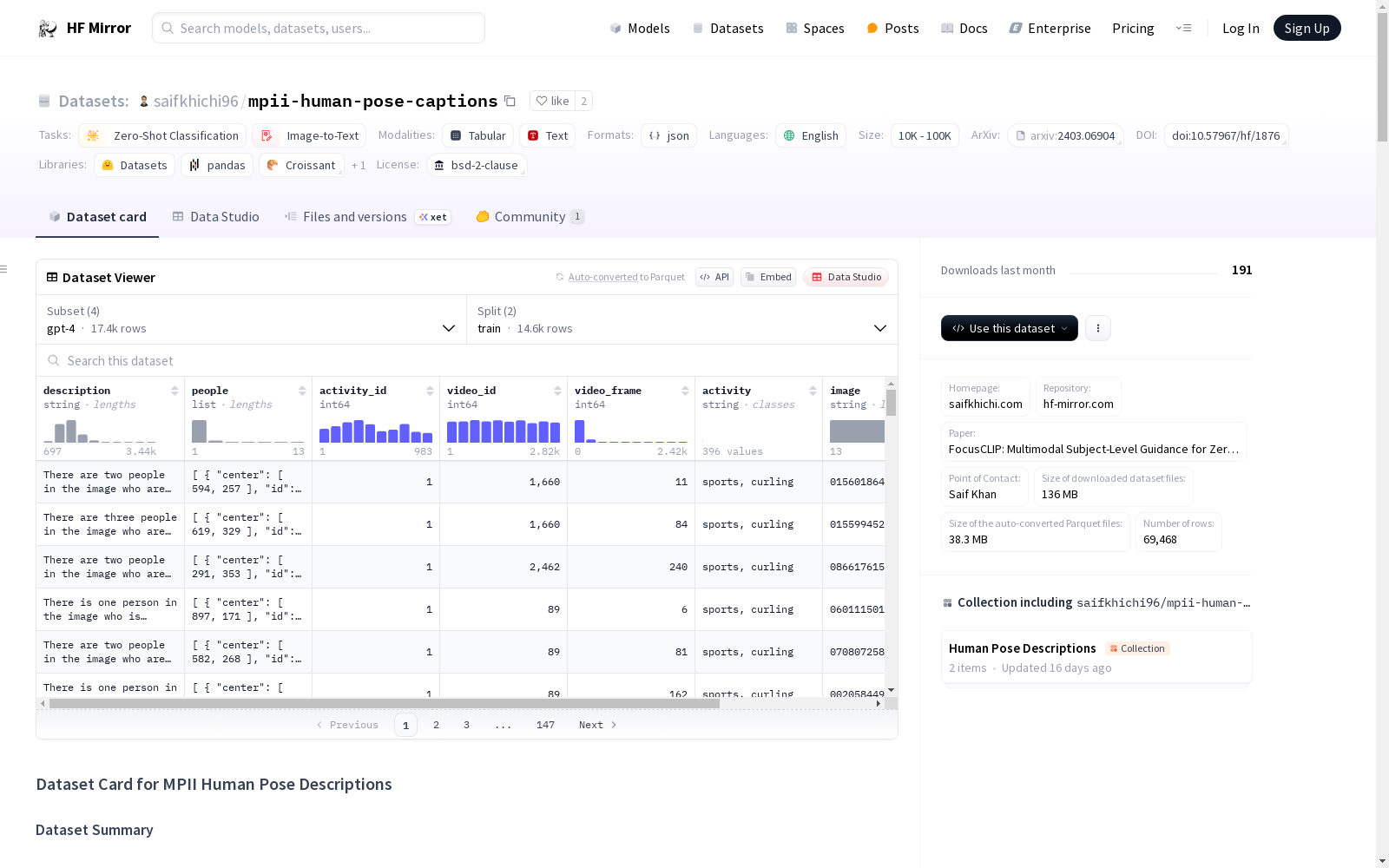Image resolution: width=1389 pixels, height=868 pixels.
Task: Switch to the Data Studio tab
Action: 215,217
